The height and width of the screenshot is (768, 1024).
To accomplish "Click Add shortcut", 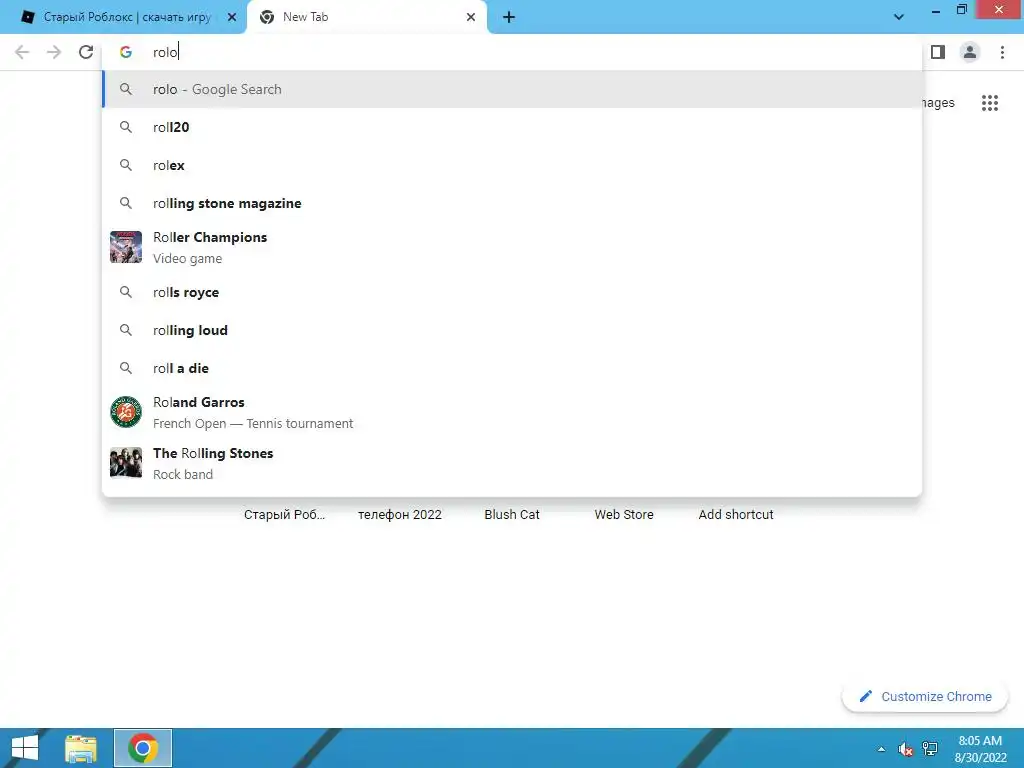I will 736,515.
